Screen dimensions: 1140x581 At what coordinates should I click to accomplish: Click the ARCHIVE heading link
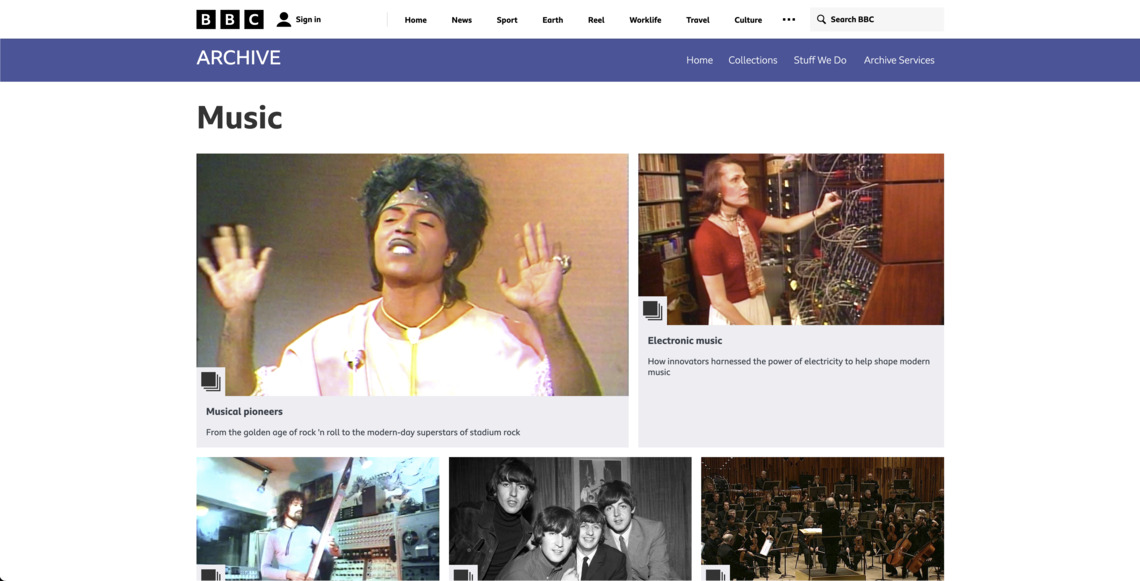point(238,58)
